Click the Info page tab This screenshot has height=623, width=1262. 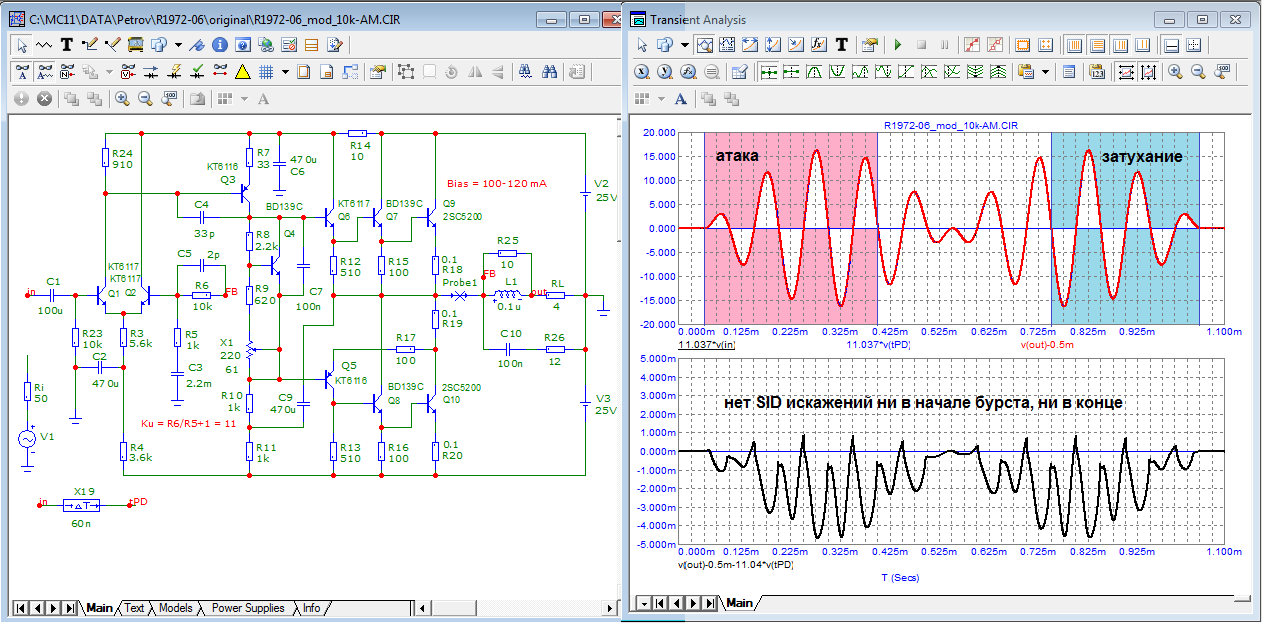(312, 608)
